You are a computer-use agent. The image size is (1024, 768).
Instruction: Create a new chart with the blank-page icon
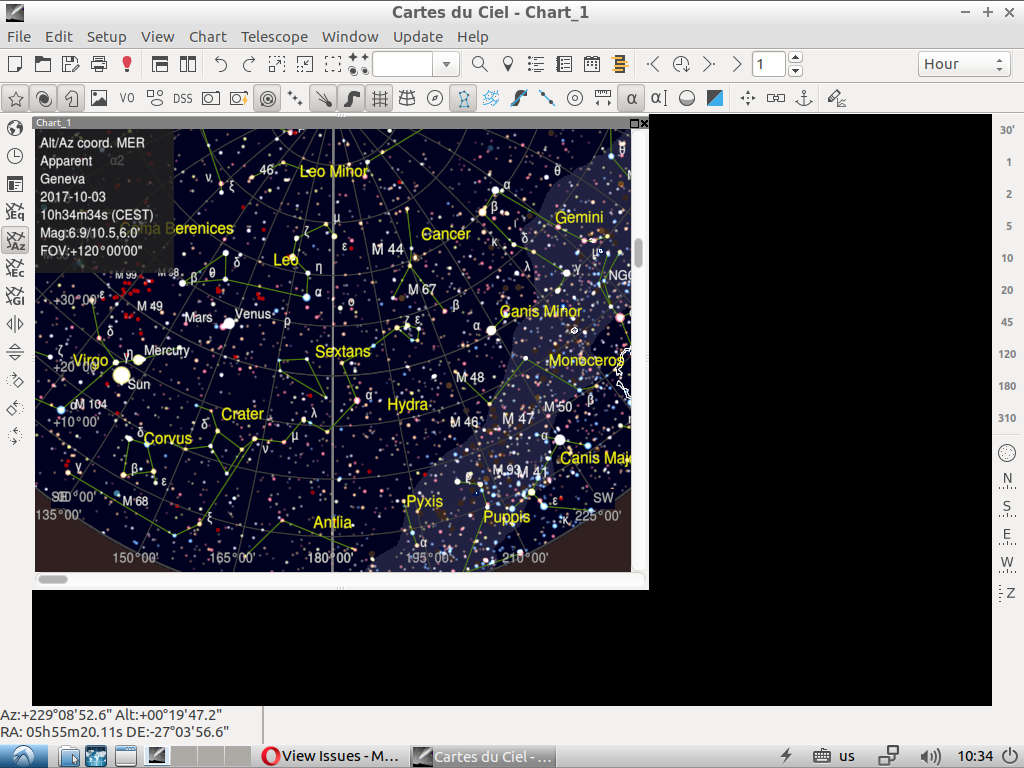pos(15,64)
